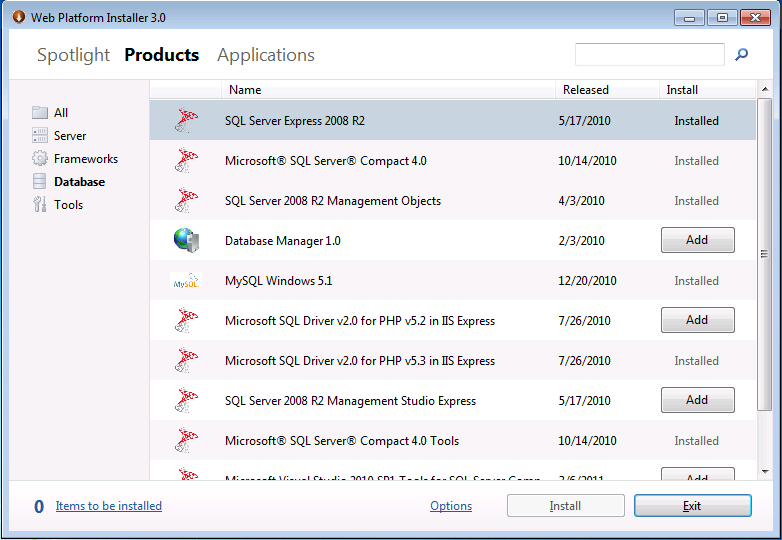Click the Management Studio Express row icon
Image resolution: width=782 pixels, height=540 pixels.
click(x=186, y=400)
